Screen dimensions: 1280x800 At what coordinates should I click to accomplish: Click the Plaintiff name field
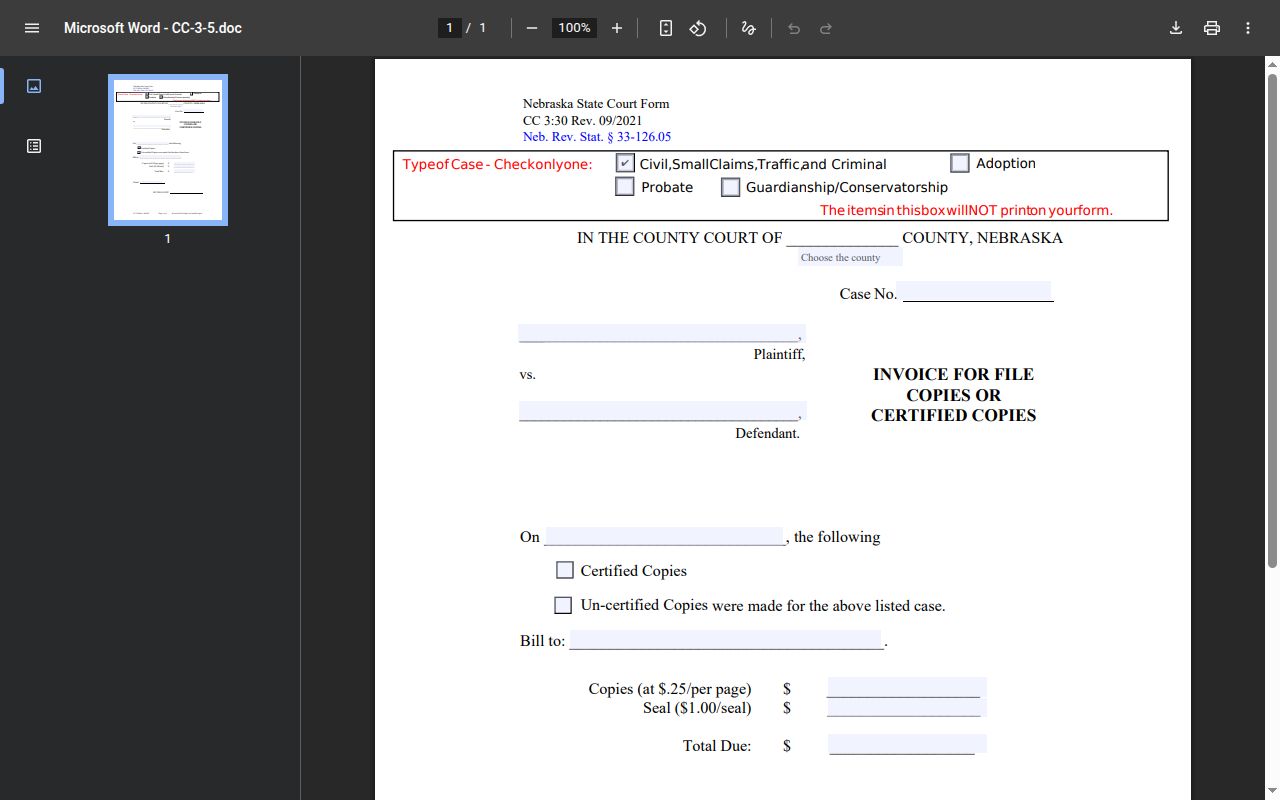tap(661, 334)
